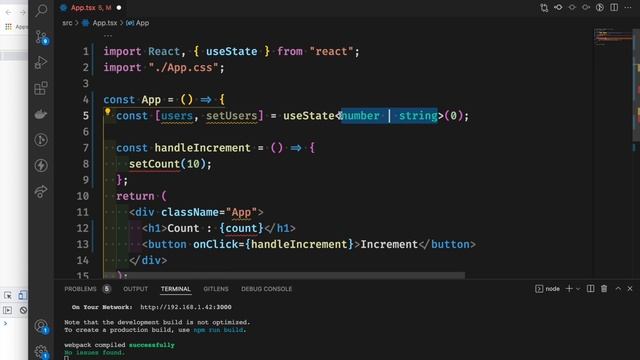The image size is (640, 360).
Task: Select the TERMINAL tab
Action: pos(176,289)
